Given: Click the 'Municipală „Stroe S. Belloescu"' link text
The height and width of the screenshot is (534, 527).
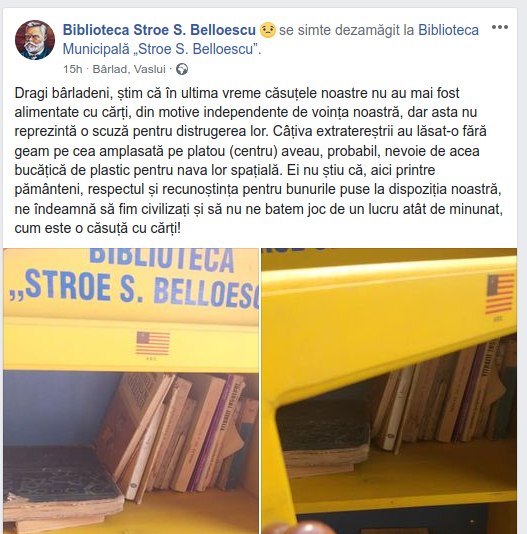Looking at the screenshot, I should tap(162, 49).
